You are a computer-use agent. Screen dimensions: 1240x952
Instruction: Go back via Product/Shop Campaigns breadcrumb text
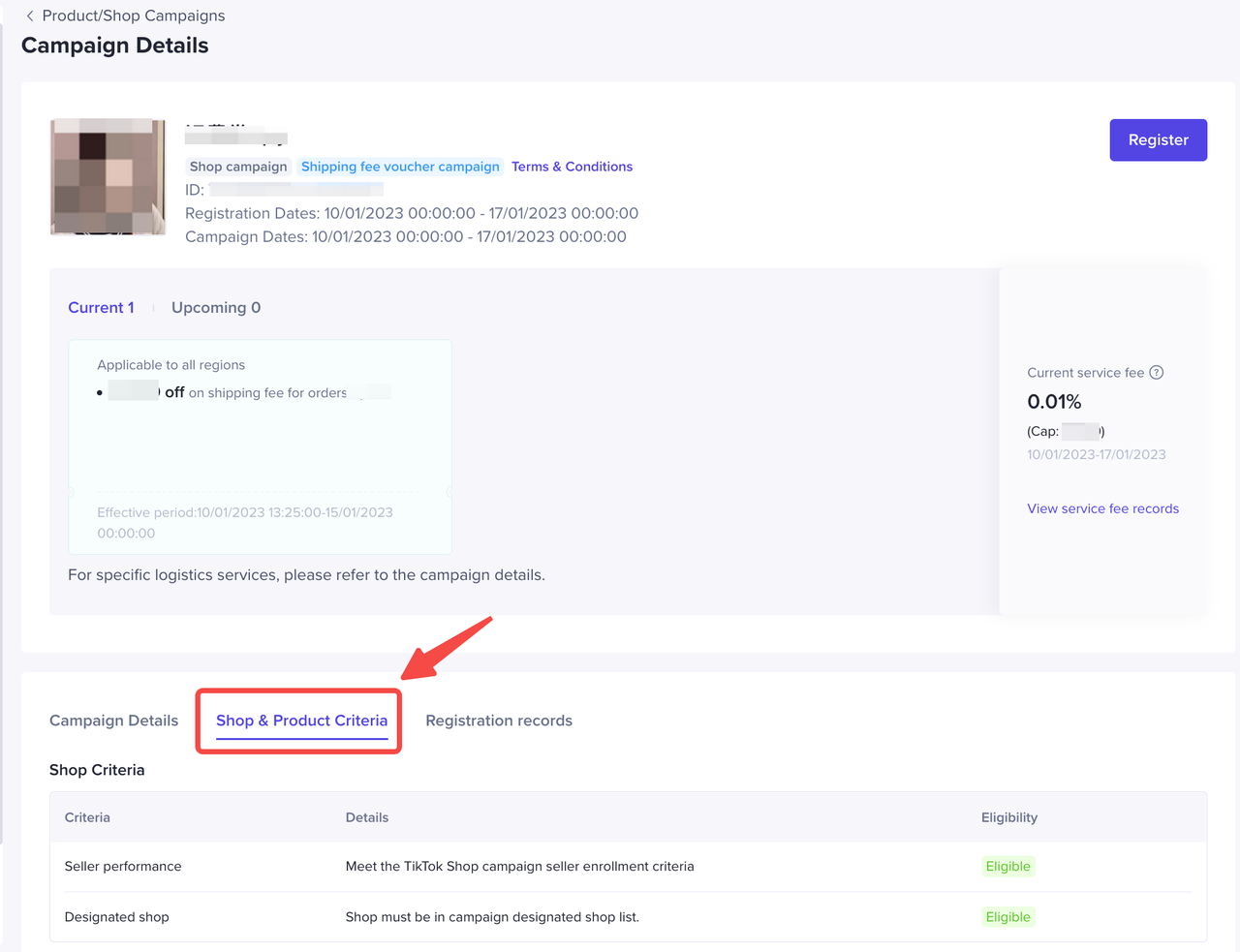click(x=134, y=15)
